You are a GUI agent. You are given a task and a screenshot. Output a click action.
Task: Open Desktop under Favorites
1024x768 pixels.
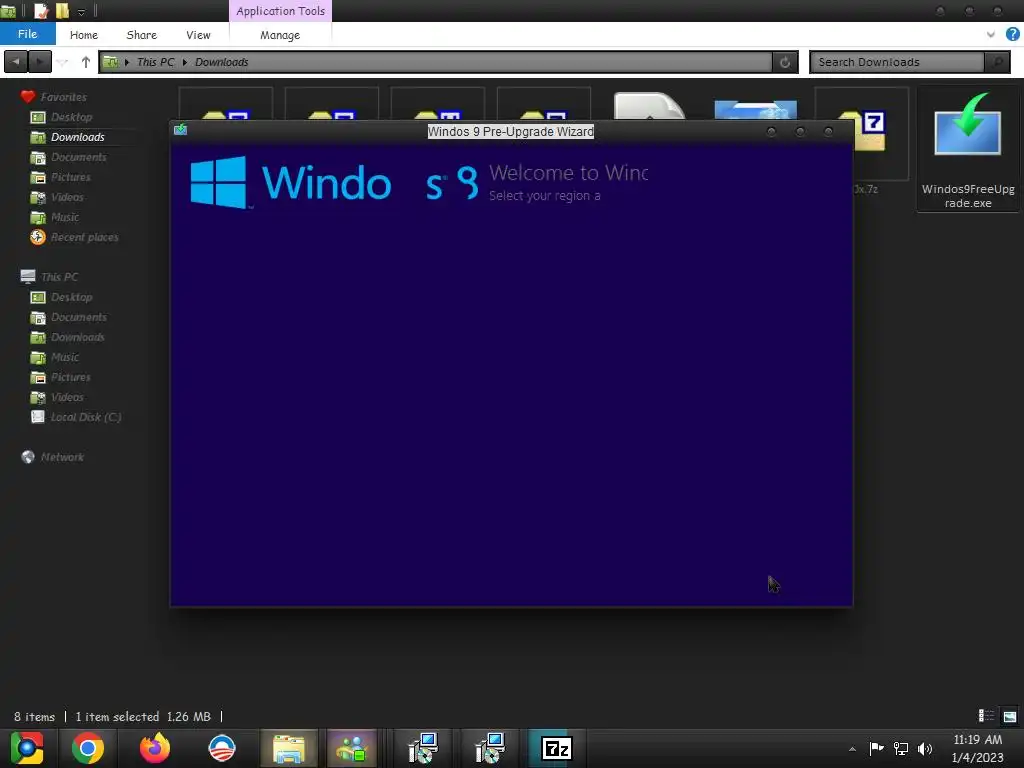point(61,117)
